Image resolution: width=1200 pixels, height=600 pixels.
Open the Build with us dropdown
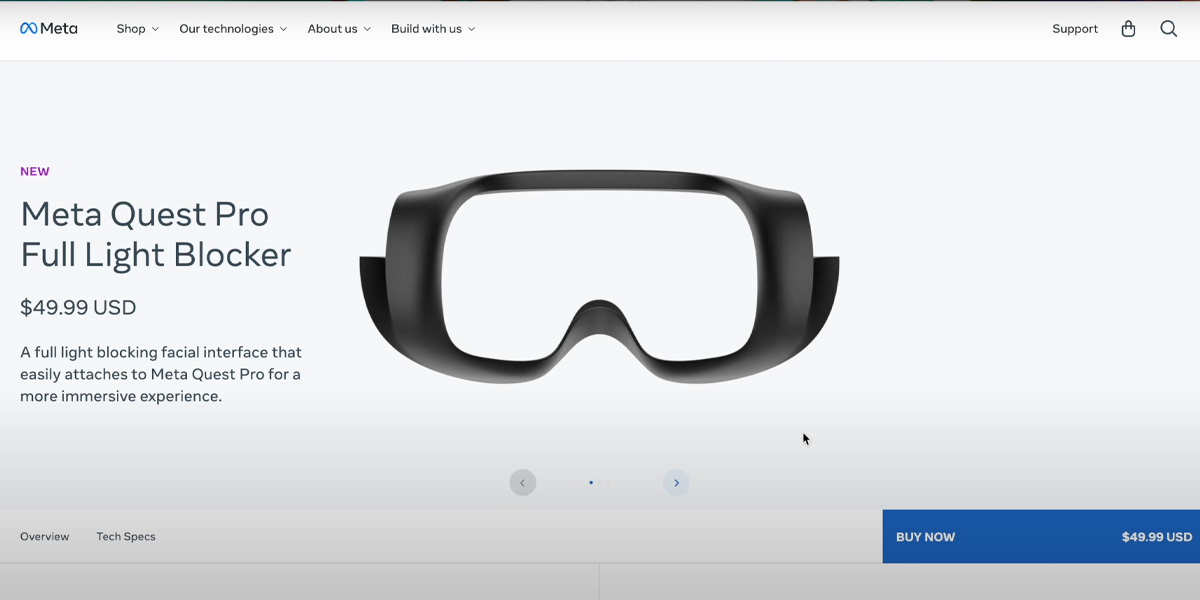tap(433, 29)
